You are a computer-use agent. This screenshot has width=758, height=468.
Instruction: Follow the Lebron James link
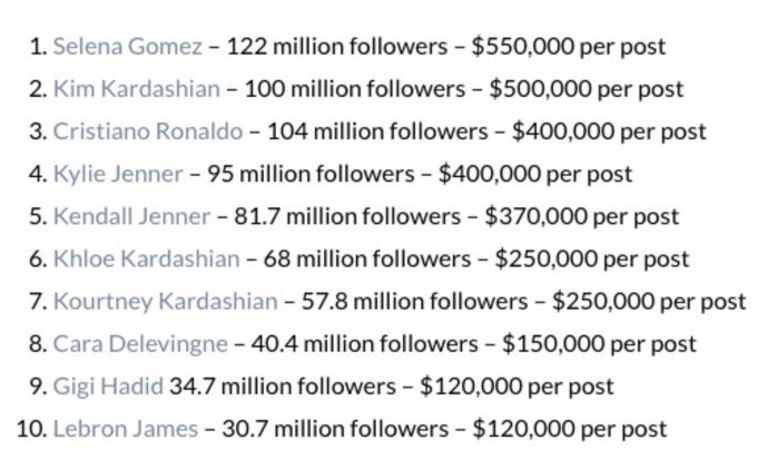125,429
